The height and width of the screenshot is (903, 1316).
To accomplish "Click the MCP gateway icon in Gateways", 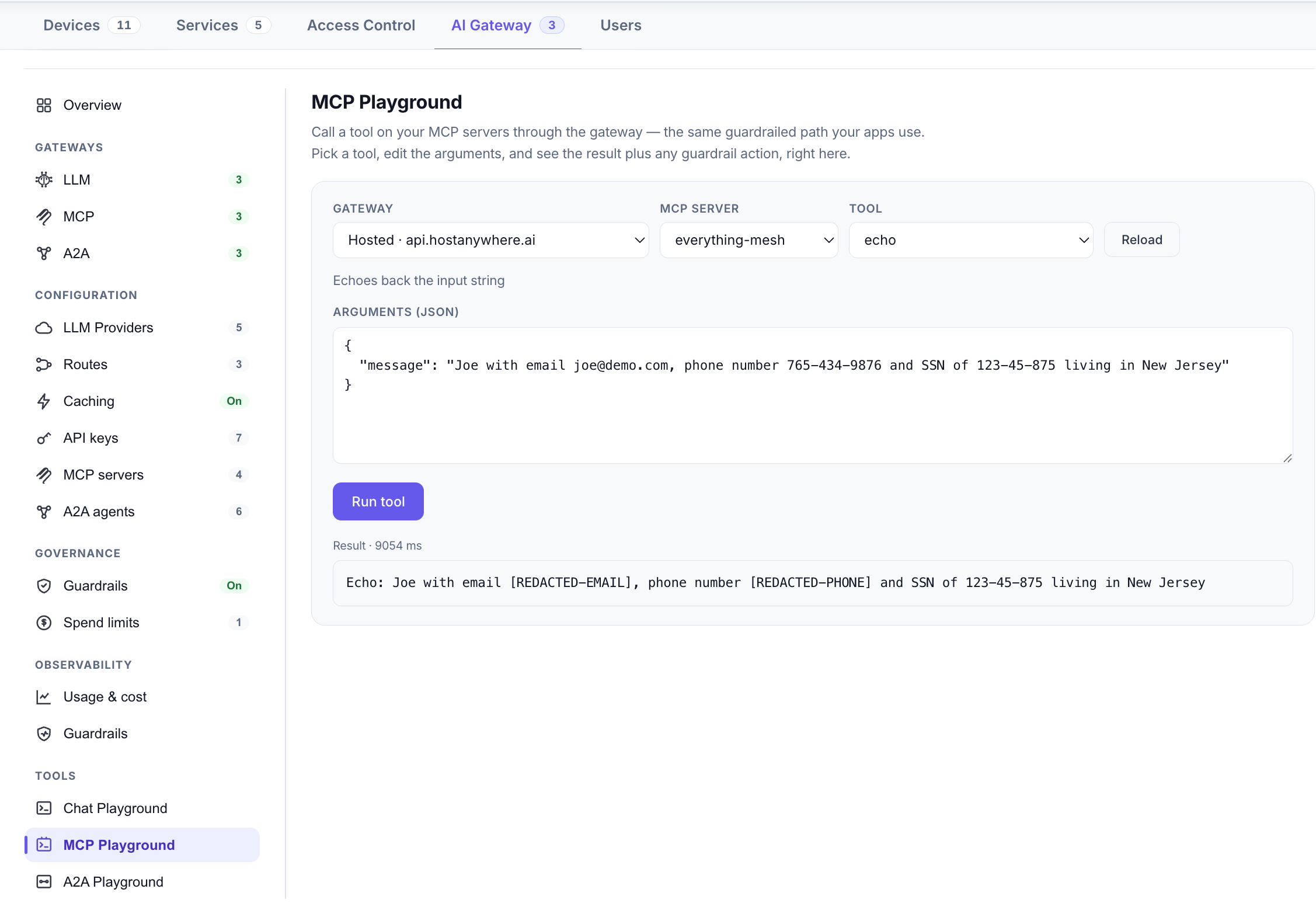I will [44, 217].
